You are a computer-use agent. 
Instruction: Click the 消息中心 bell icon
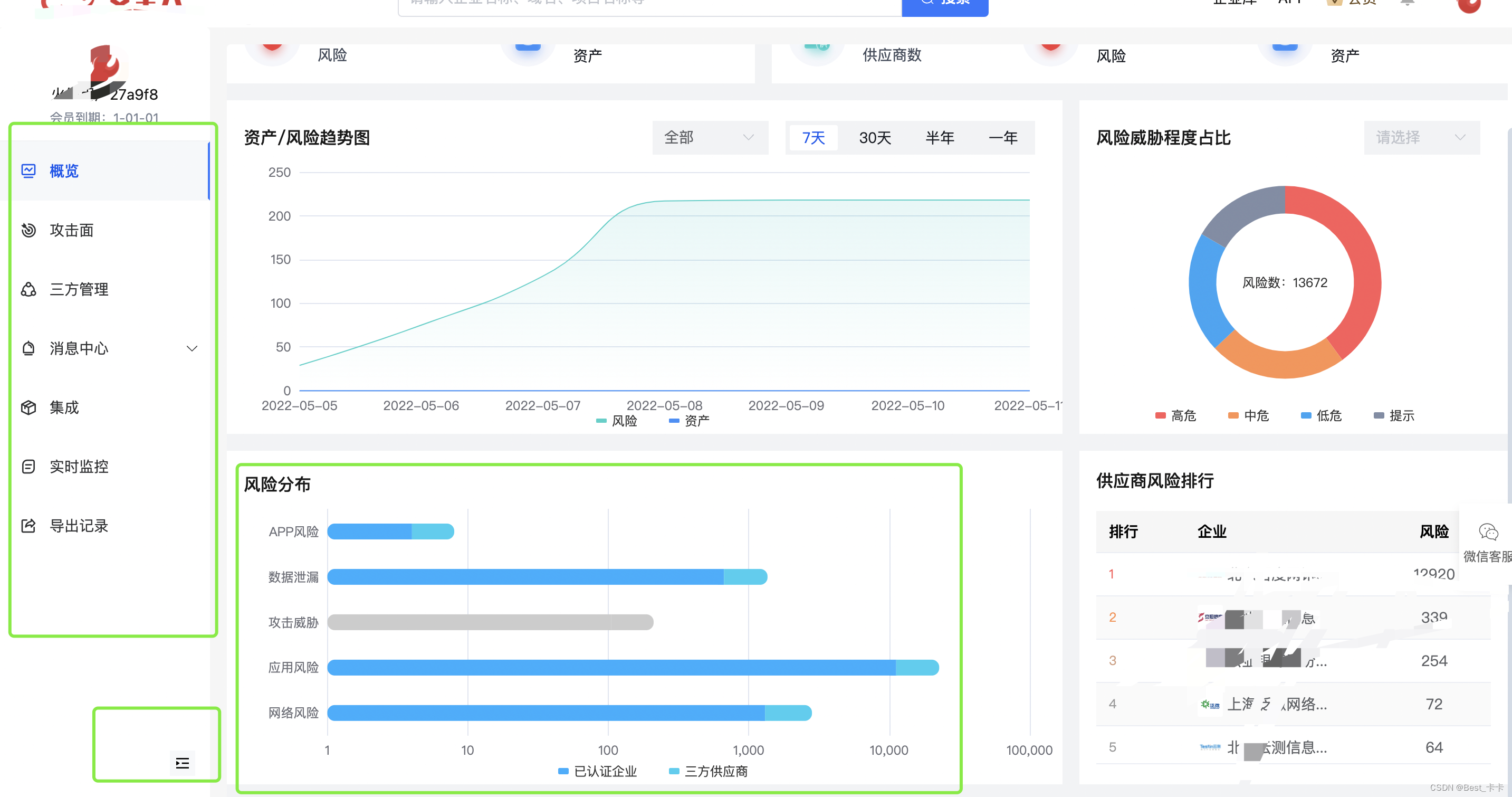(x=28, y=348)
